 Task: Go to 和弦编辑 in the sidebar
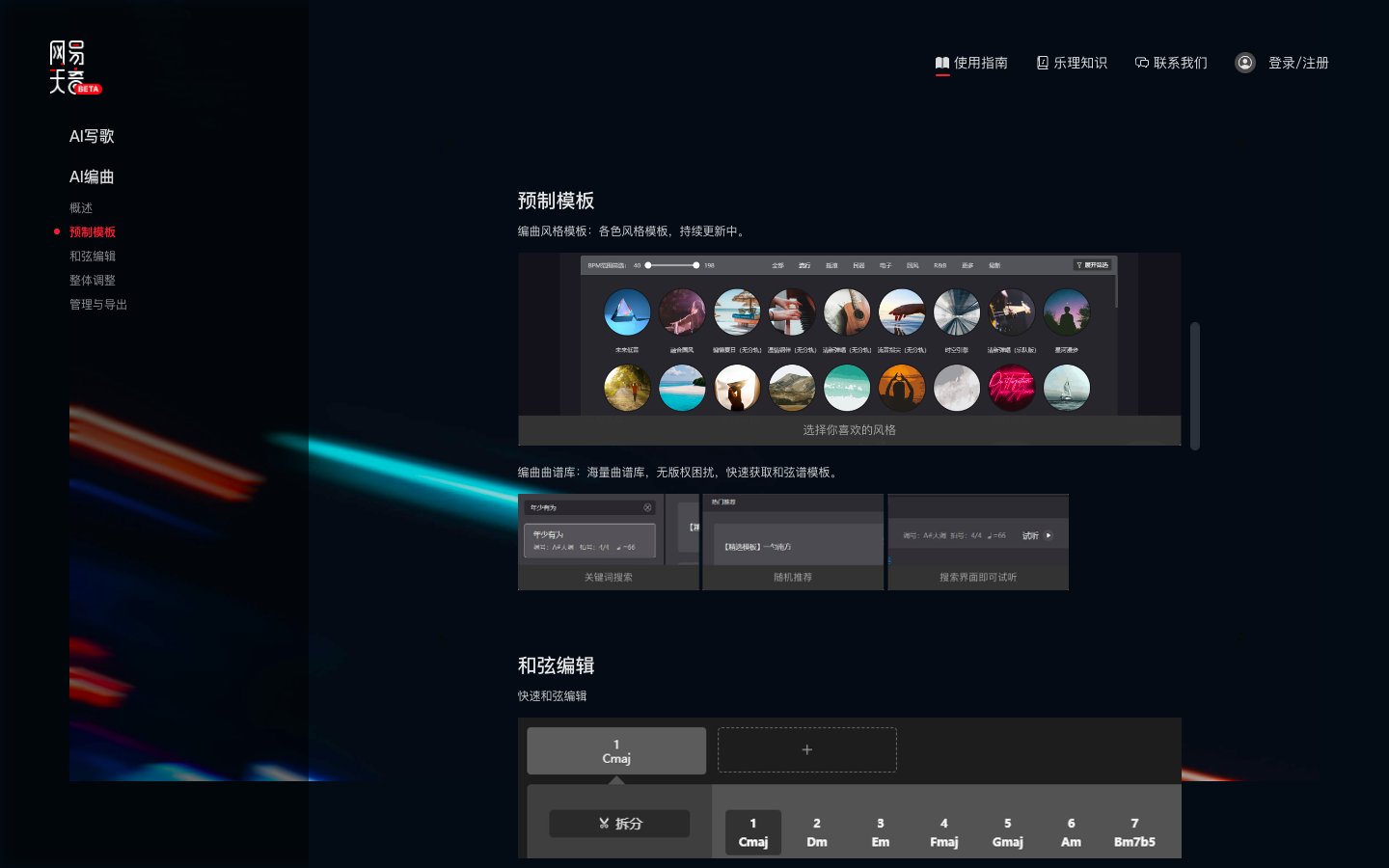pos(93,257)
